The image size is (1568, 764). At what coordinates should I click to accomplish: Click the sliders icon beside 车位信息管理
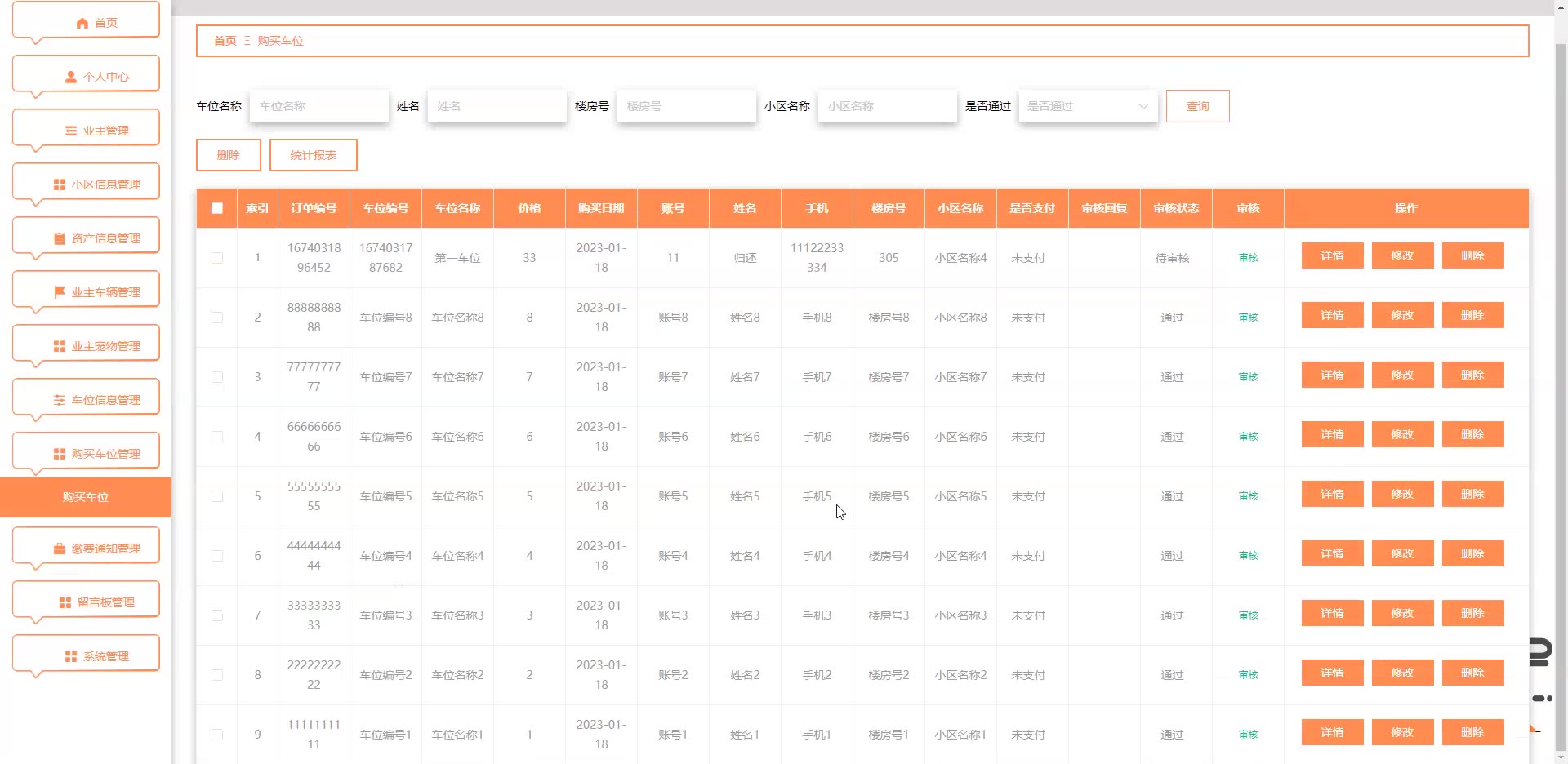tap(60, 400)
